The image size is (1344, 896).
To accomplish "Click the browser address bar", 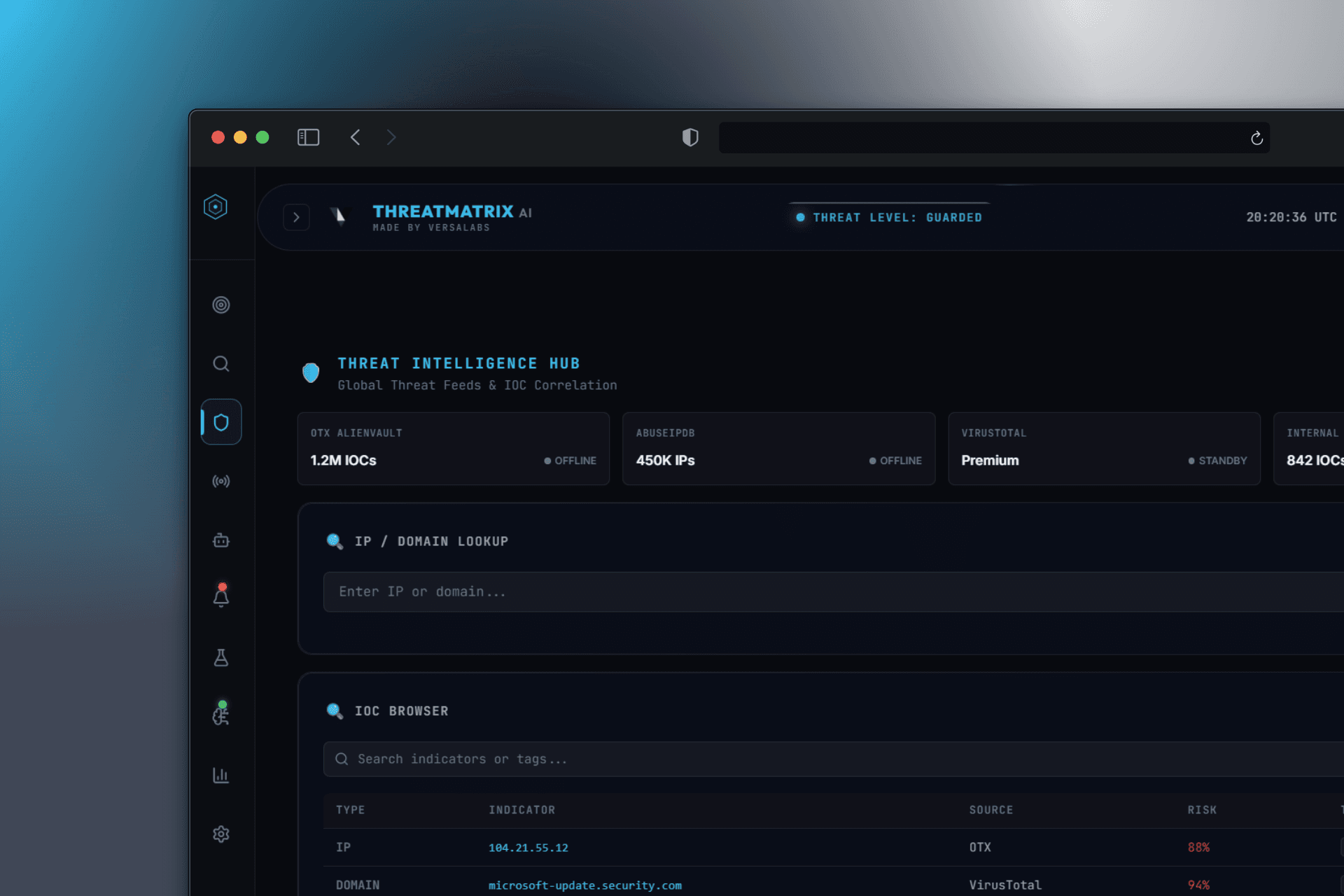I will [994, 138].
